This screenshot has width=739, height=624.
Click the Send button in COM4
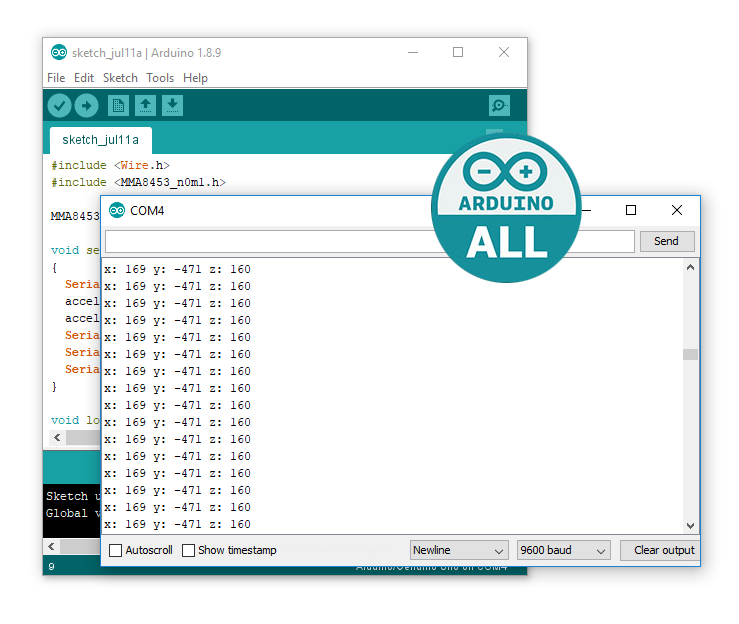666,241
